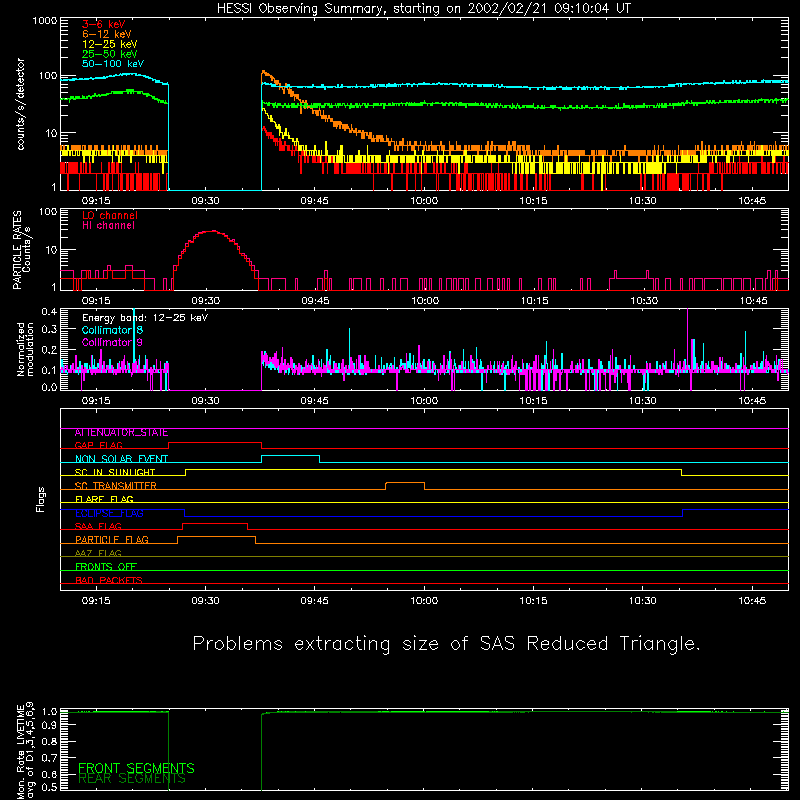Select the cyan 50-100 keV legend label
The height and width of the screenshot is (800, 800).
click(113, 64)
